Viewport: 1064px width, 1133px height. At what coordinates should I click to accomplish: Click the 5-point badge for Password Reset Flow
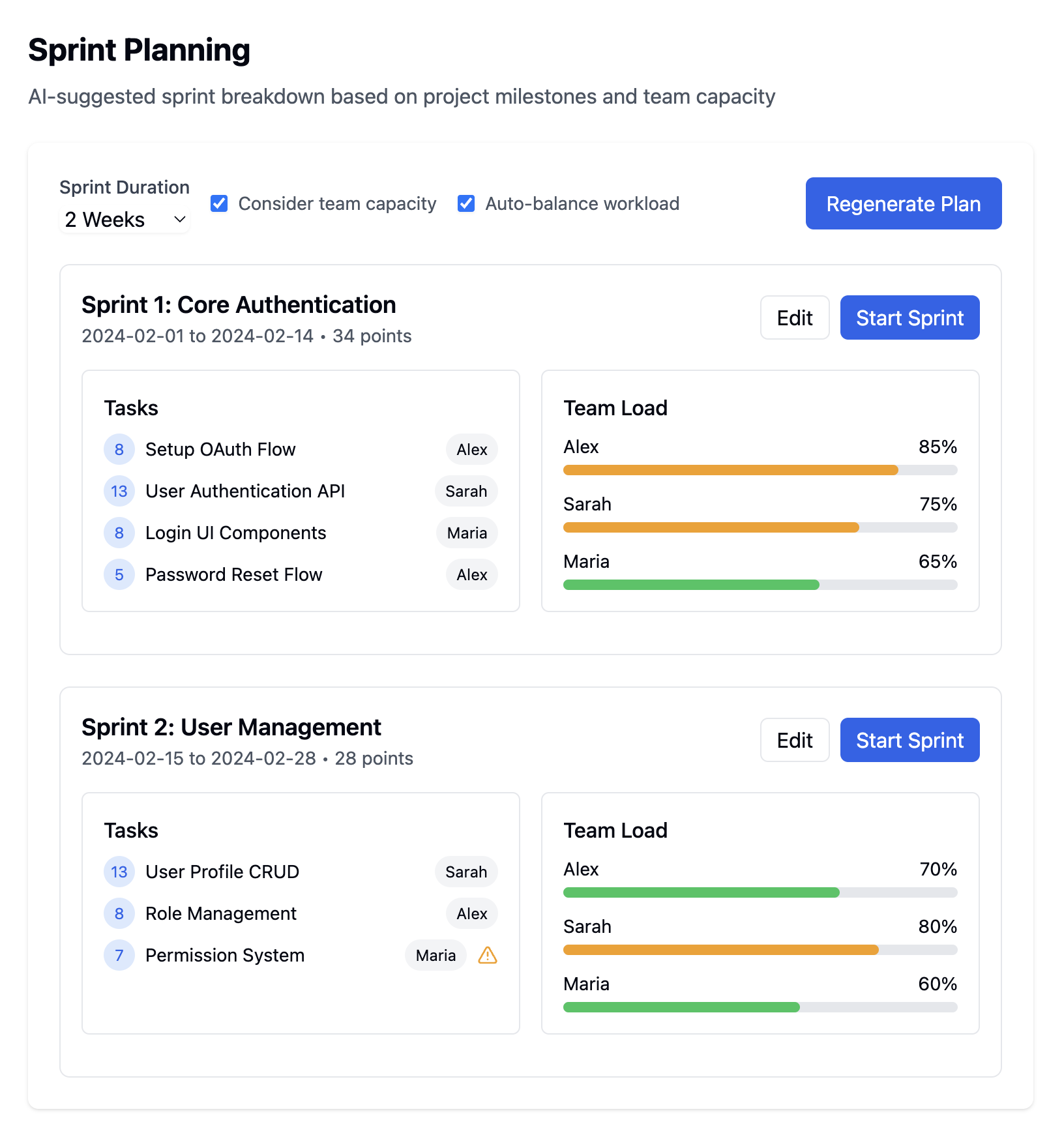(x=119, y=574)
